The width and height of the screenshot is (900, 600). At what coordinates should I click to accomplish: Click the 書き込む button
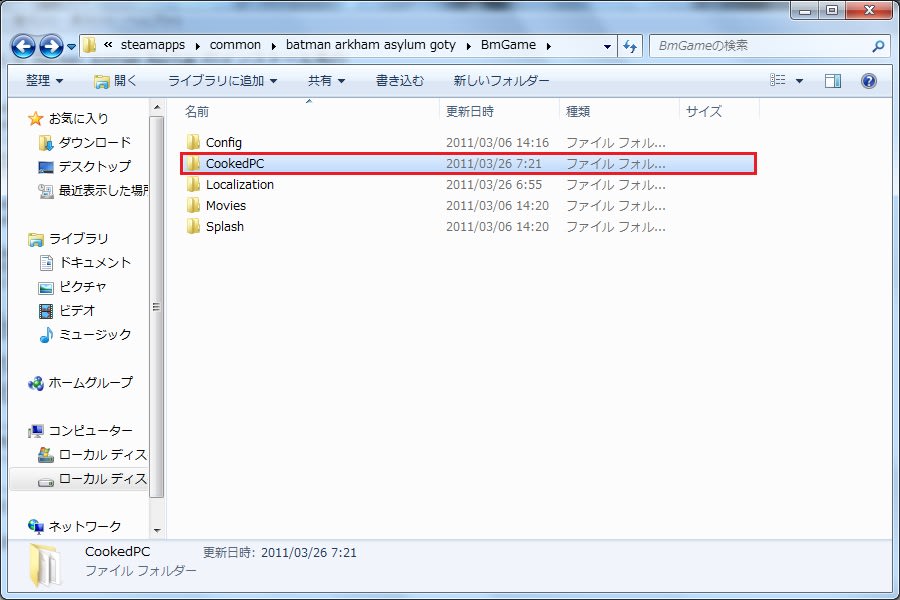tap(400, 81)
